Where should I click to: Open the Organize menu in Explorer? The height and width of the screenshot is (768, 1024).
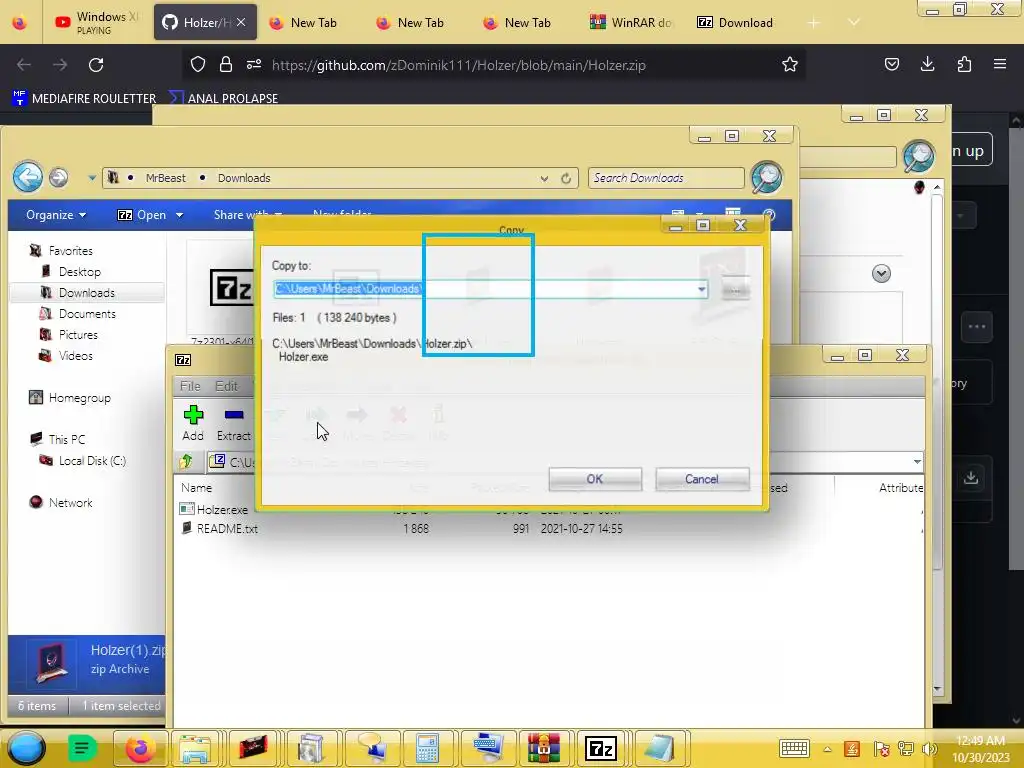click(56, 215)
